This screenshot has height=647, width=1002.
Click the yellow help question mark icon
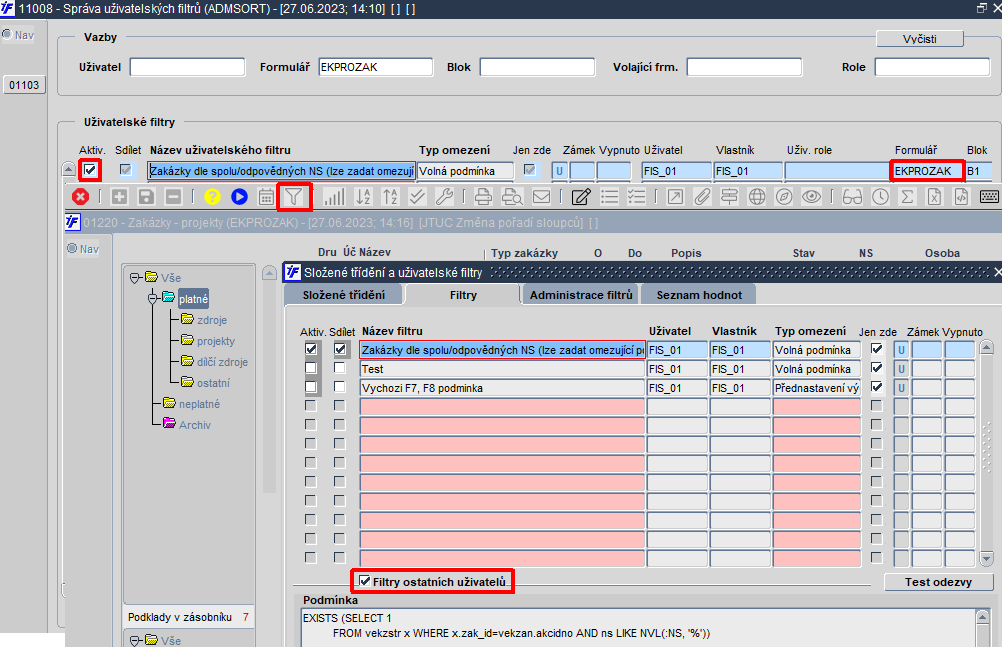click(x=212, y=197)
